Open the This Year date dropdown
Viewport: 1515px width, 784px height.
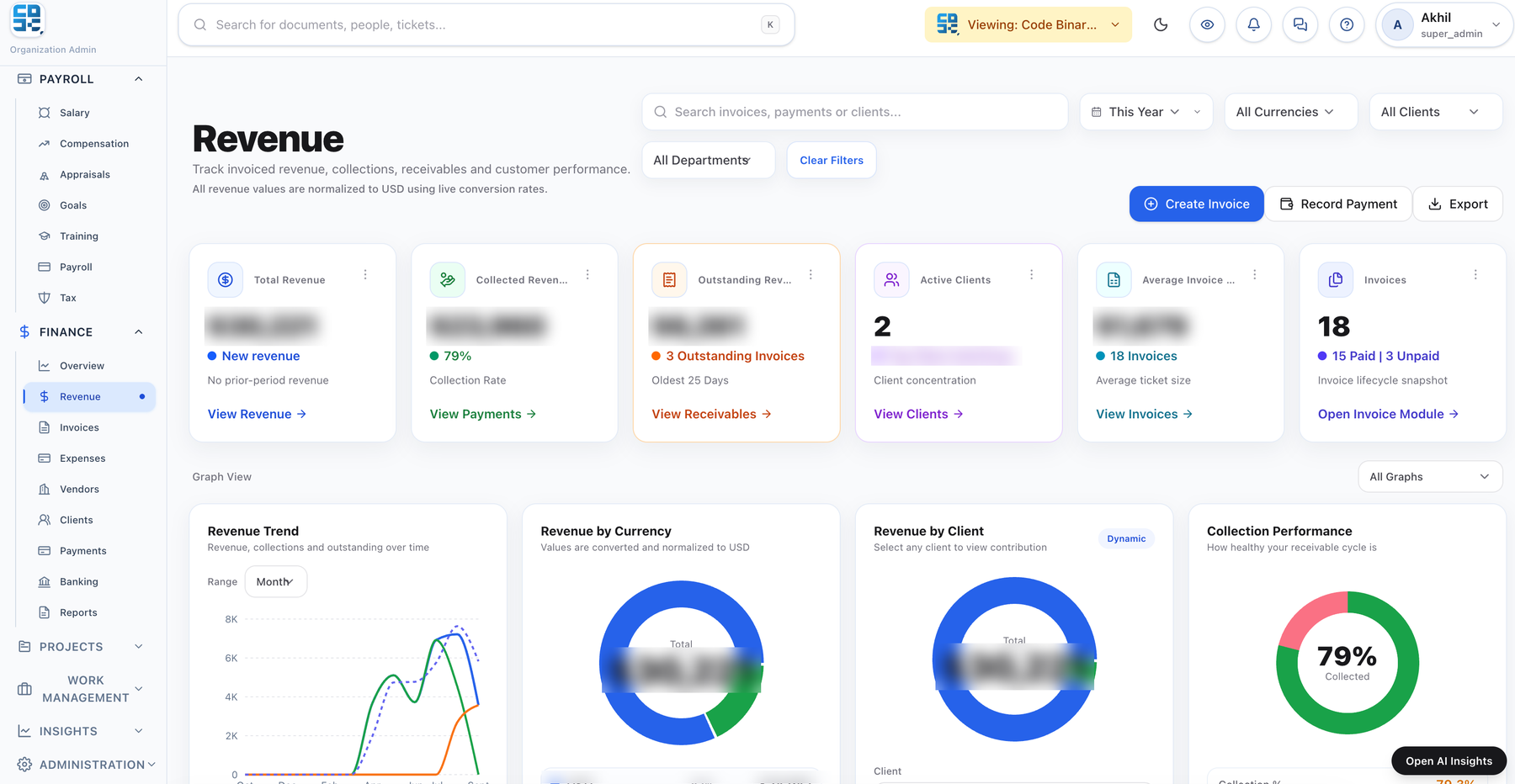pyautogui.click(x=1146, y=112)
